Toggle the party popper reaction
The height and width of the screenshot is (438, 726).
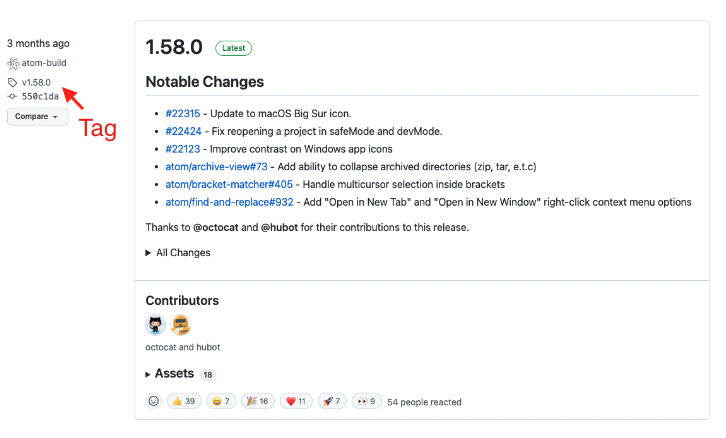tap(259, 401)
